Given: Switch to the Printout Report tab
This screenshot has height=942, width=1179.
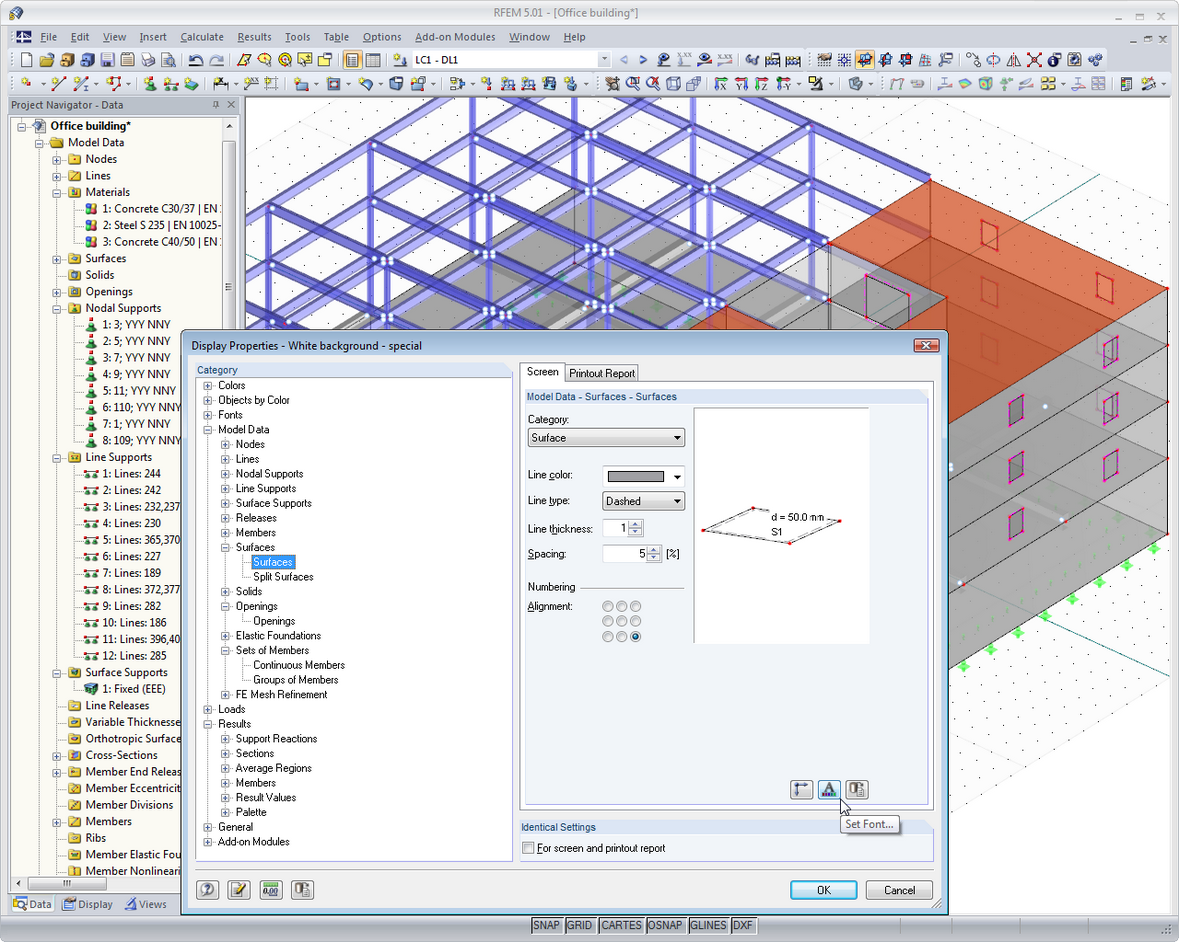Looking at the screenshot, I should [602, 373].
